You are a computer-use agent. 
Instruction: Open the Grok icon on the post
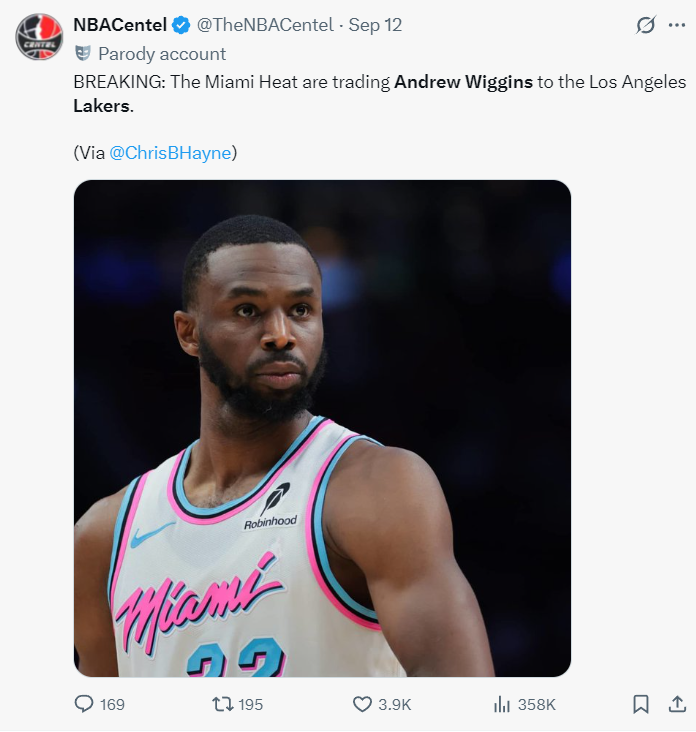click(x=645, y=26)
